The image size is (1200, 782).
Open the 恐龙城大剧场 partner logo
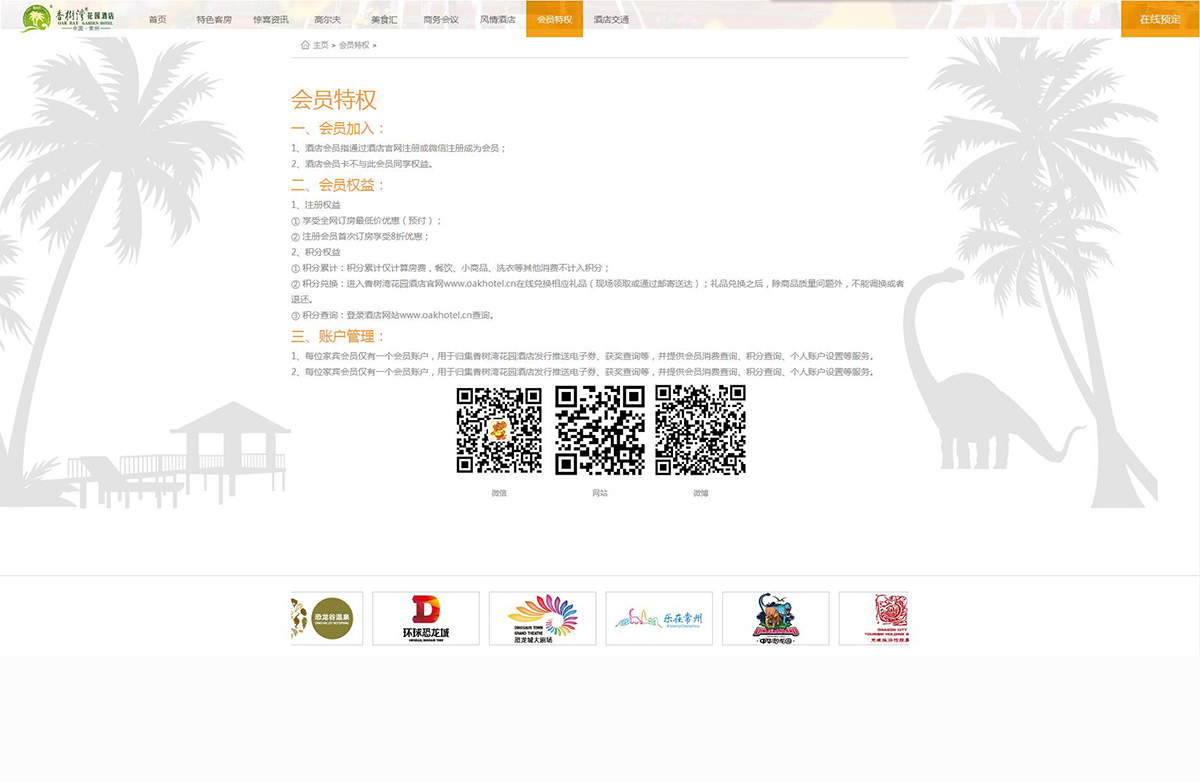pos(543,618)
